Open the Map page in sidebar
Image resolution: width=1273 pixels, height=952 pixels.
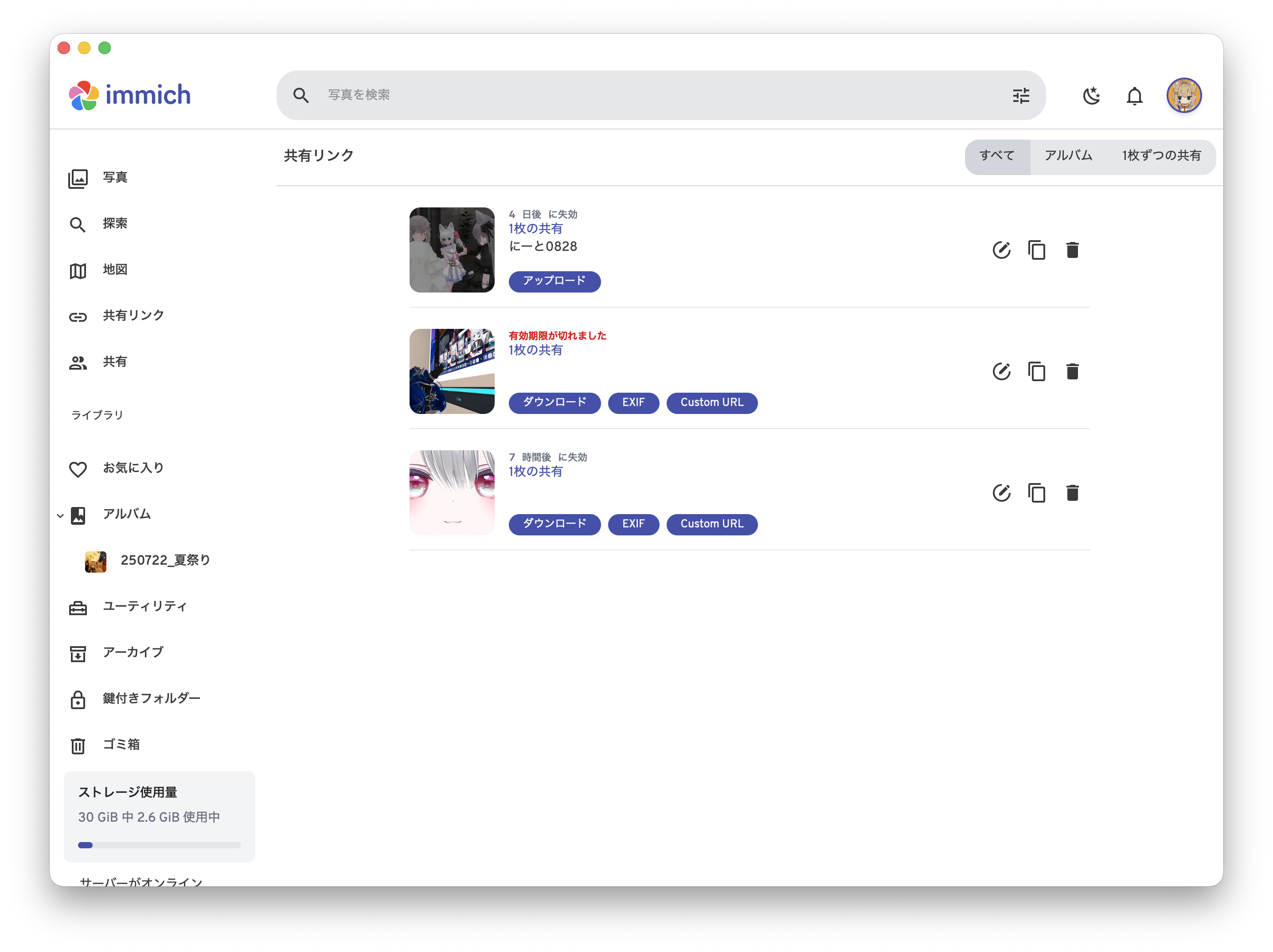114,269
